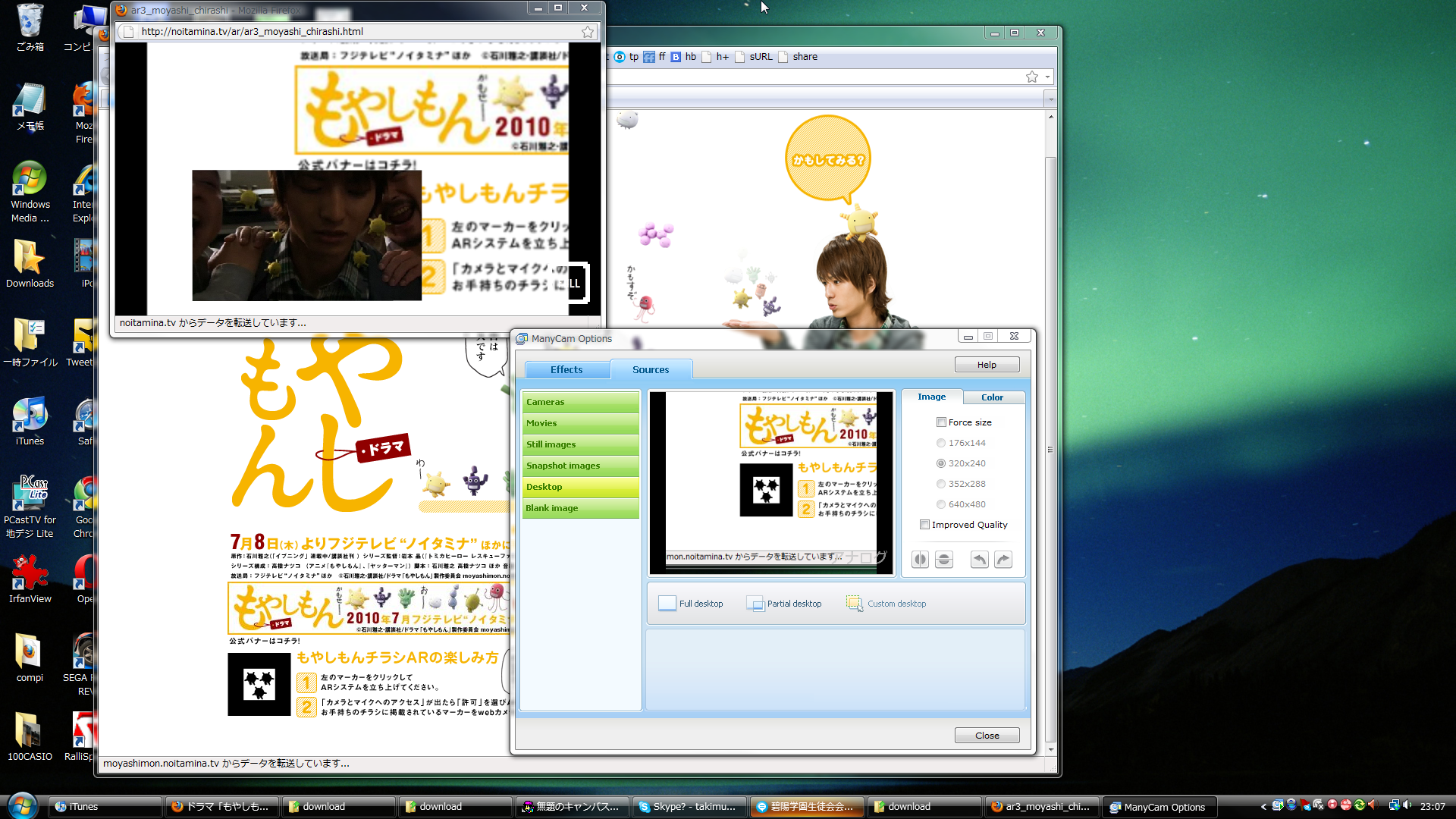Rotate image clockwise in ManyCam
1456x819 pixels.
(x=1003, y=560)
